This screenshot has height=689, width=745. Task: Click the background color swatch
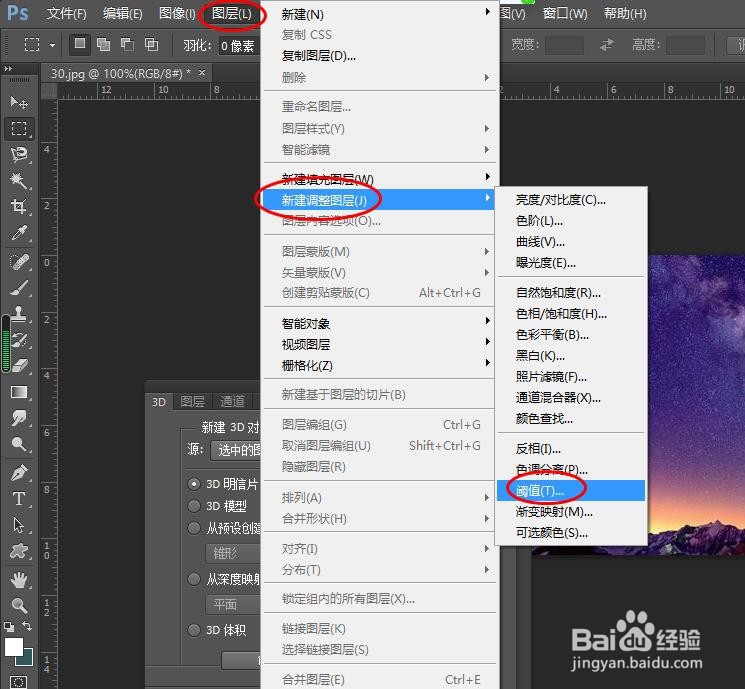click(27, 659)
